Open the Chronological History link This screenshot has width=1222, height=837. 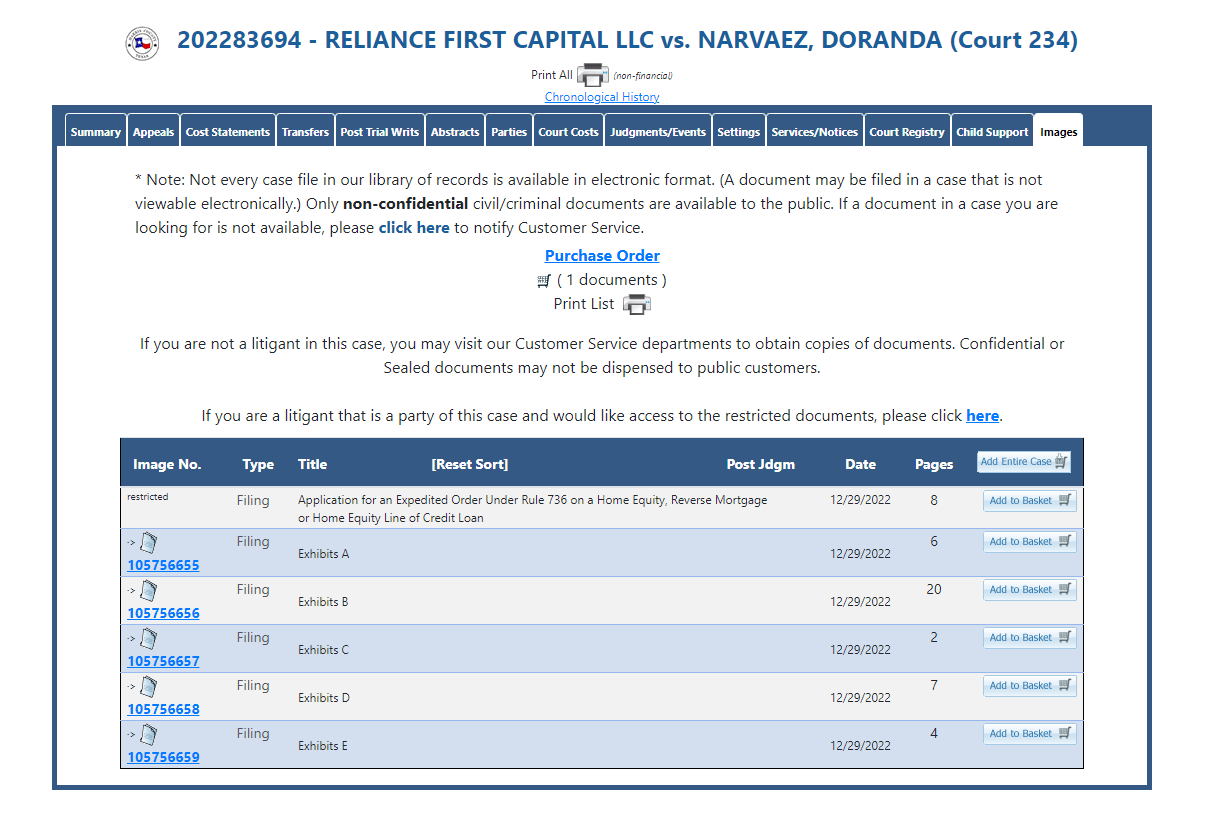pos(602,97)
